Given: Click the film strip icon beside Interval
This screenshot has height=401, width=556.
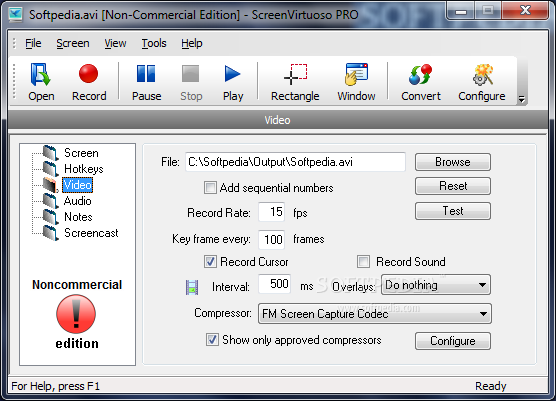Looking at the screenshot, I should [192, 287].
